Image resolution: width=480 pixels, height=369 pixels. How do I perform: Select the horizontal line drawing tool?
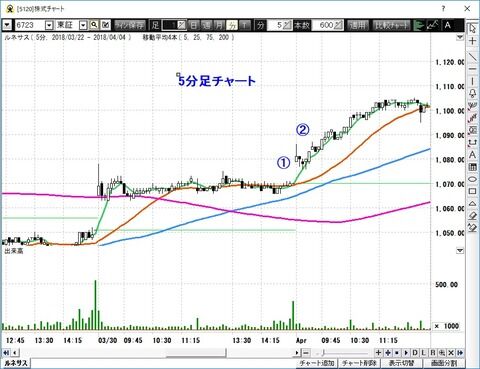click(472, 69)
